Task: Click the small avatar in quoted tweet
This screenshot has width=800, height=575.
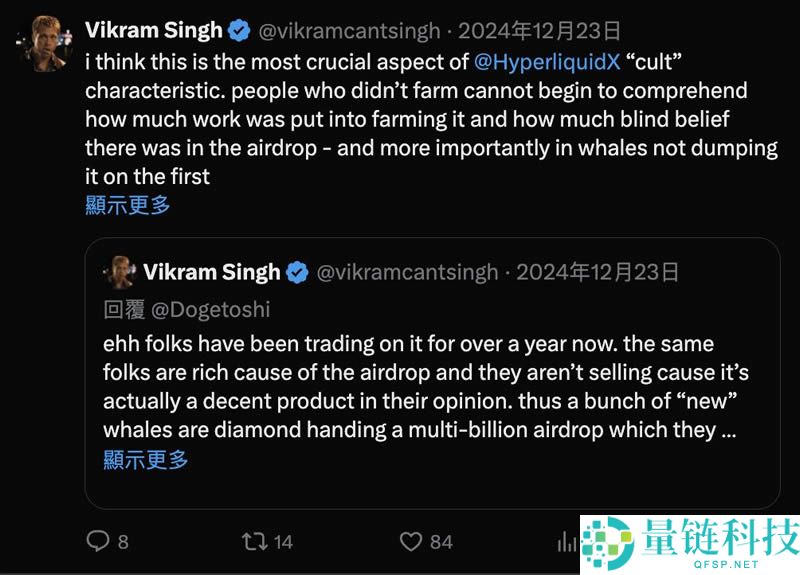Action: pos(121,272)
